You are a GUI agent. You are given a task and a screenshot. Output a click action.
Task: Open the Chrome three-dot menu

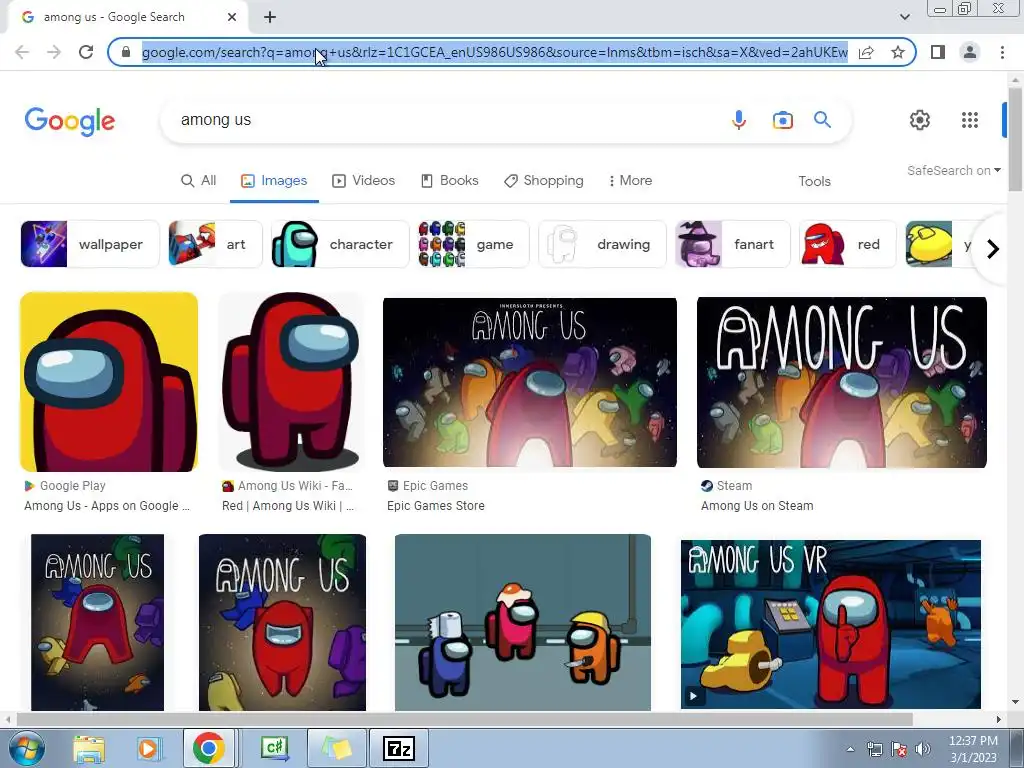pos(1002,52)
